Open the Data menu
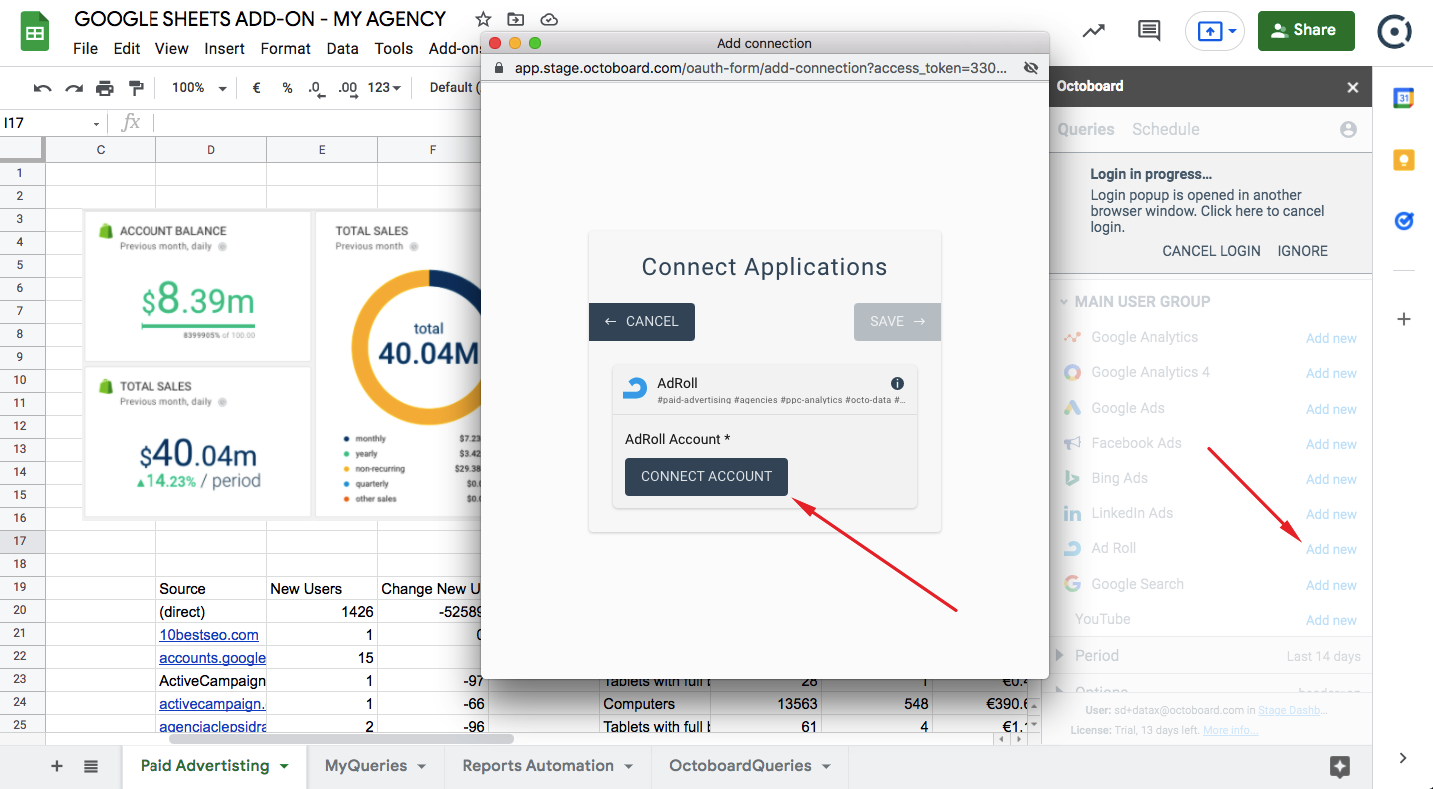The width and height of the screenshot is (1433, 789). tap(342, 48)
